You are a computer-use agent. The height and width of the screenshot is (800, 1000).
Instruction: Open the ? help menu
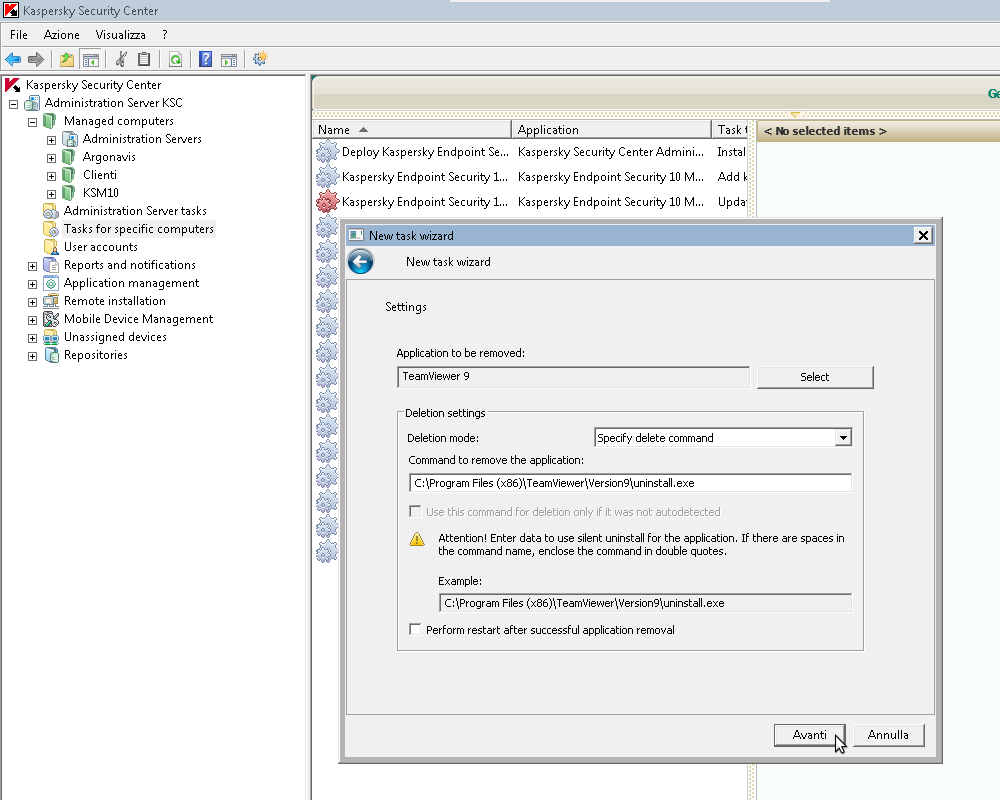click(165, 34)
